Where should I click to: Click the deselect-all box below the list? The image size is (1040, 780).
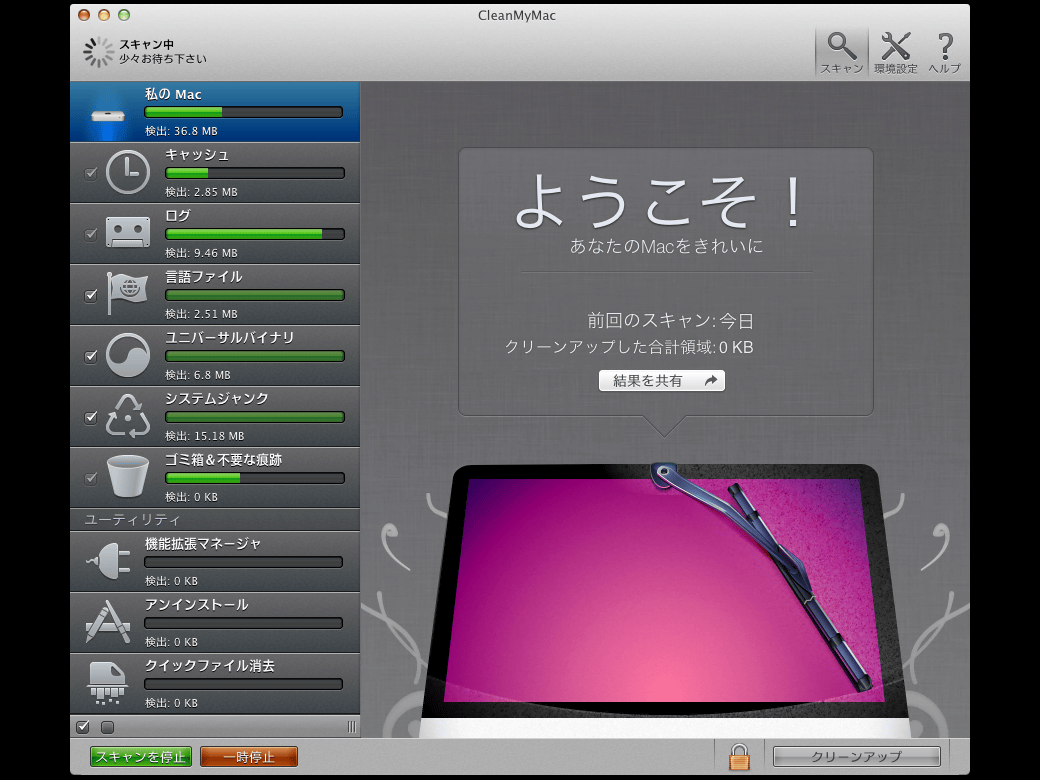pyautogui.click(x=107, y=727)
